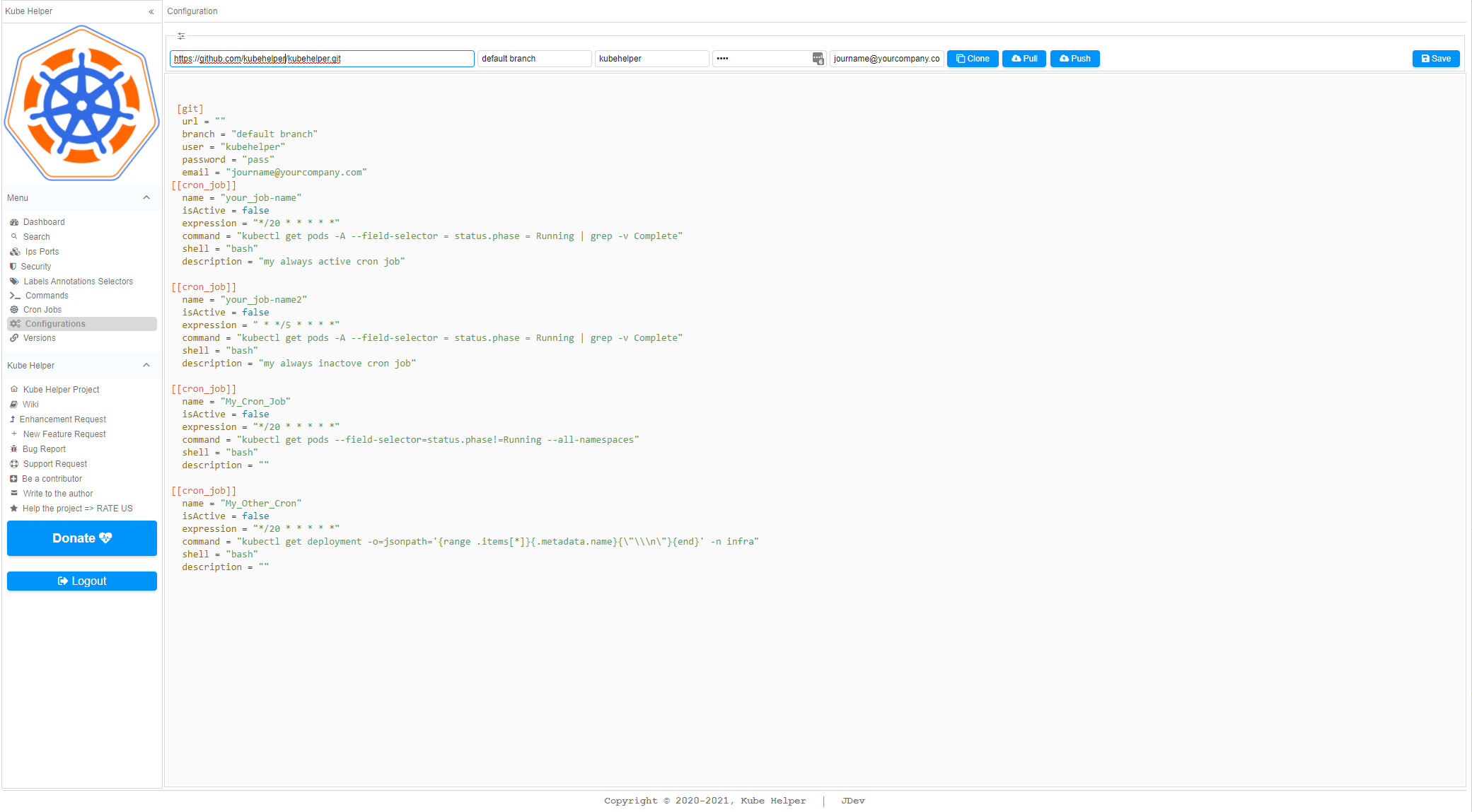
Task: Click the default branch input field
Action: tap(534, 59)
